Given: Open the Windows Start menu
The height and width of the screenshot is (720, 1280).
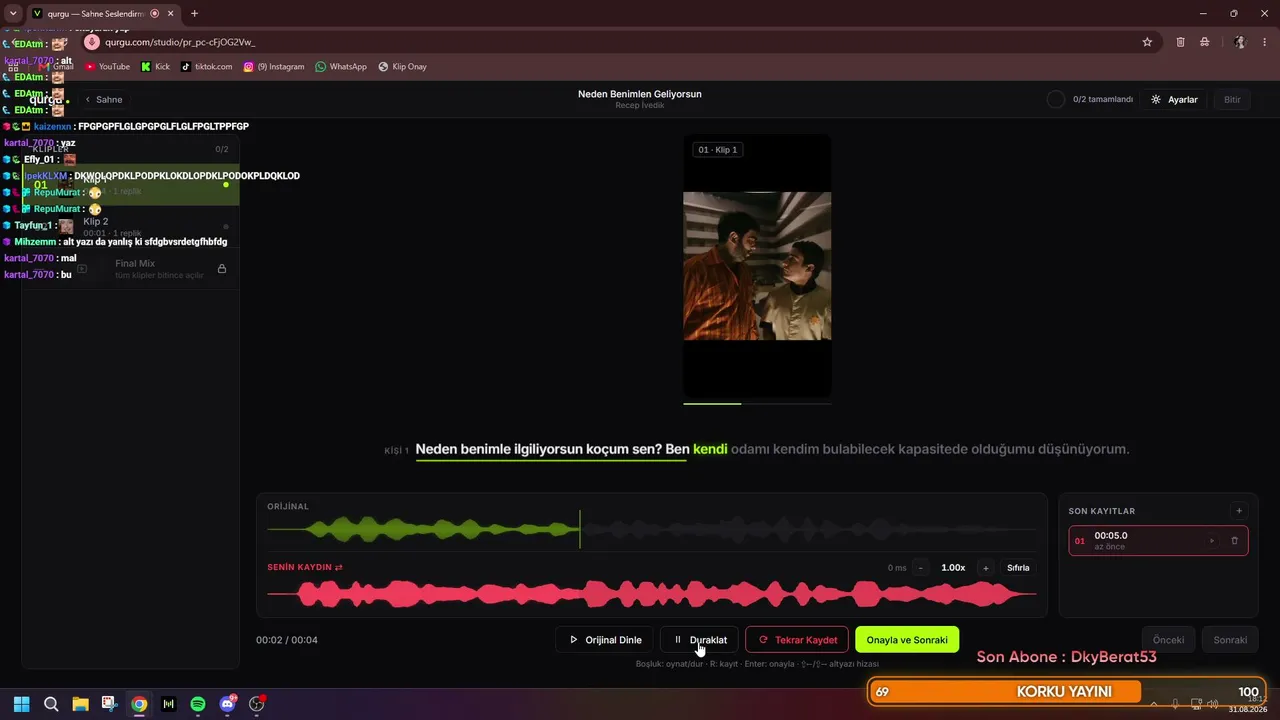Looking at the screenshot, I should click(22, 704).
